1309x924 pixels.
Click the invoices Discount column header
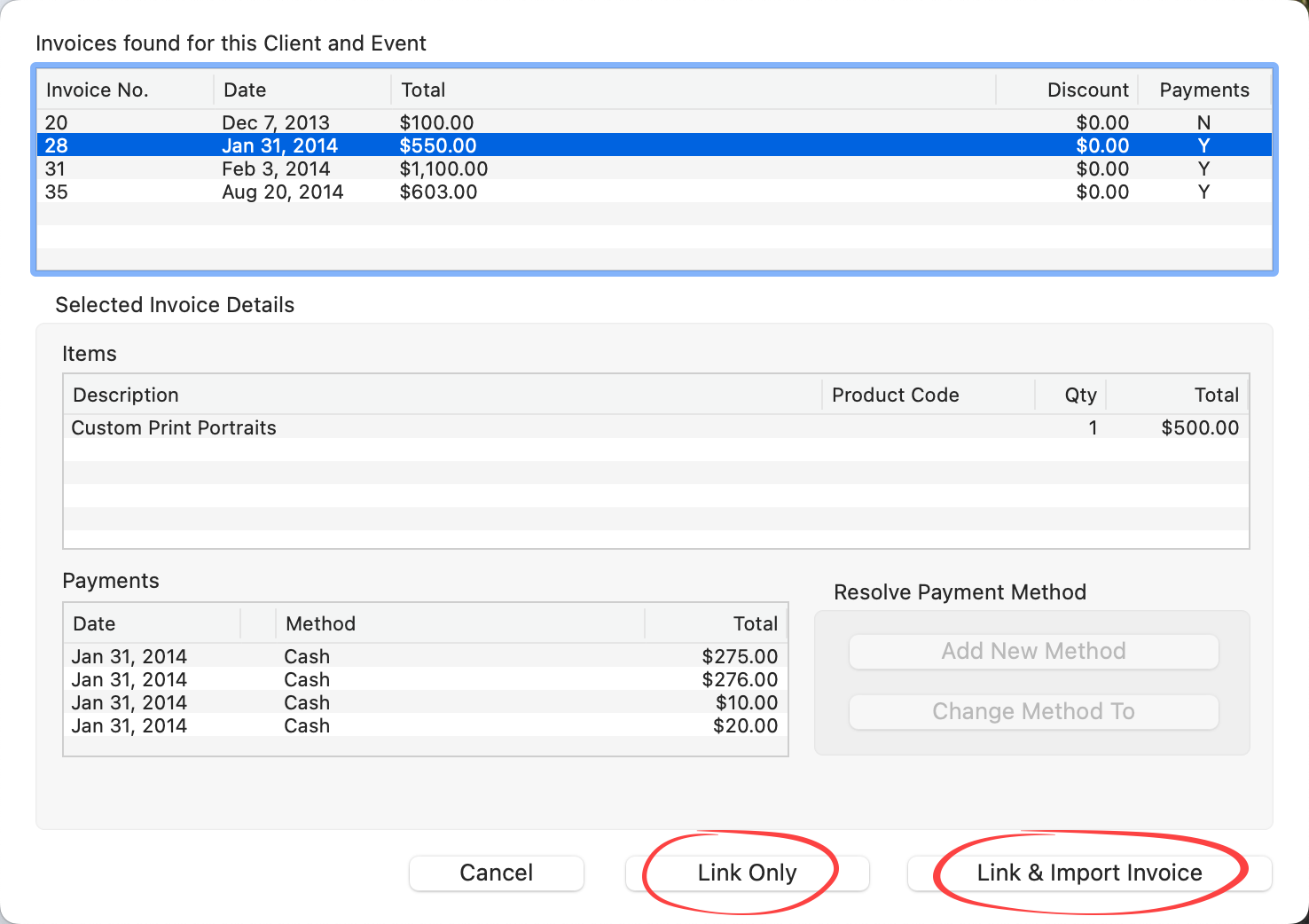[1068, 90]
